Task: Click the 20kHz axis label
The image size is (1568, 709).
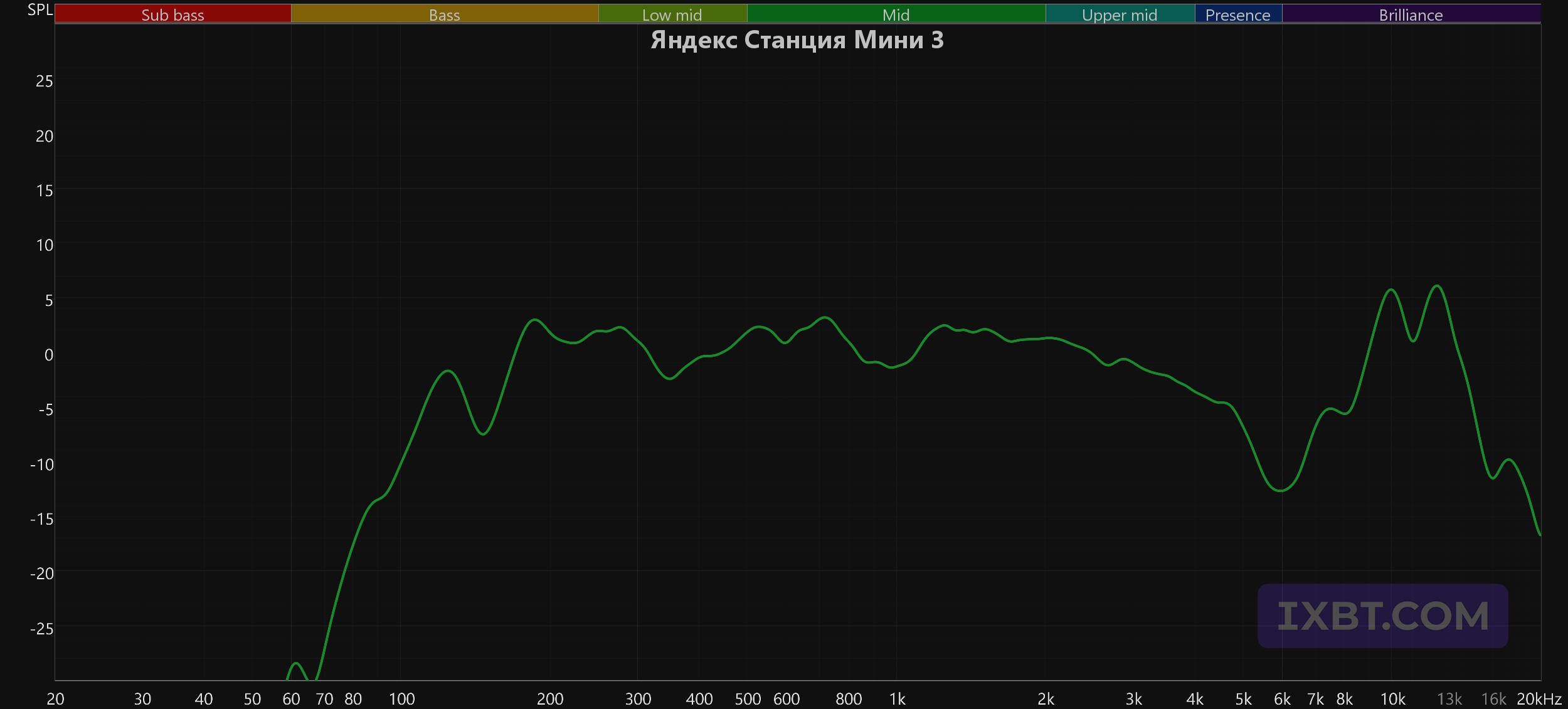Action: [x=1539, y=699]
